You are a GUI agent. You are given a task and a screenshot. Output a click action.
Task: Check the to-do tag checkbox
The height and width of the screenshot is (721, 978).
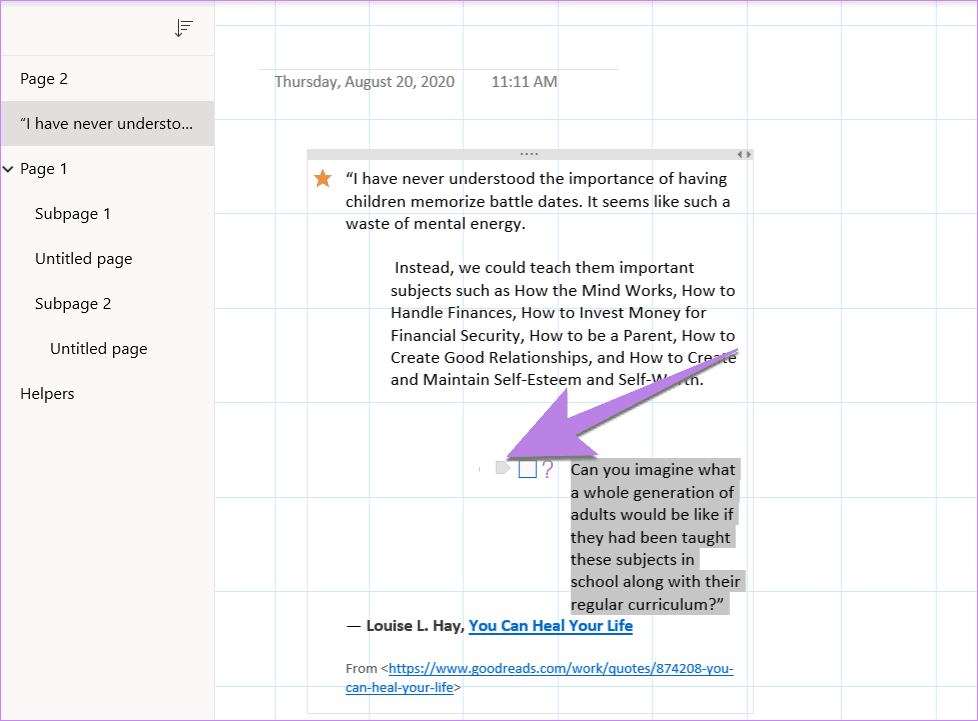528,469
